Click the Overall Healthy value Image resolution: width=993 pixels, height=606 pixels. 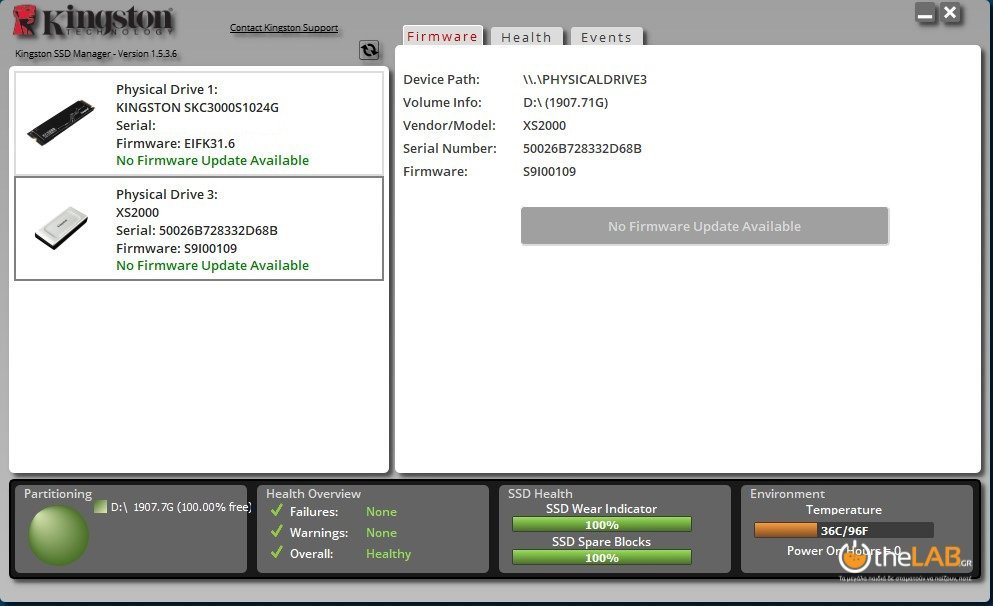pos(388,553)
